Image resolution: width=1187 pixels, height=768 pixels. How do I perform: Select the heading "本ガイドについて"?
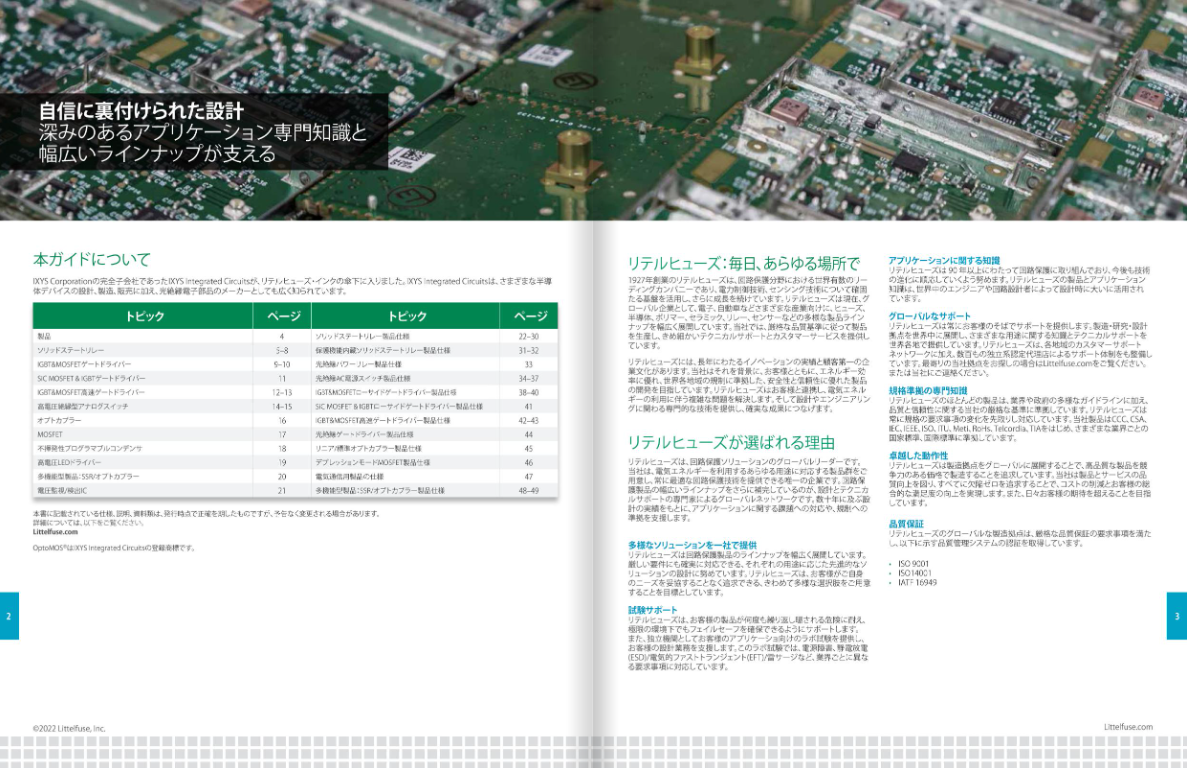click(92, 260)
